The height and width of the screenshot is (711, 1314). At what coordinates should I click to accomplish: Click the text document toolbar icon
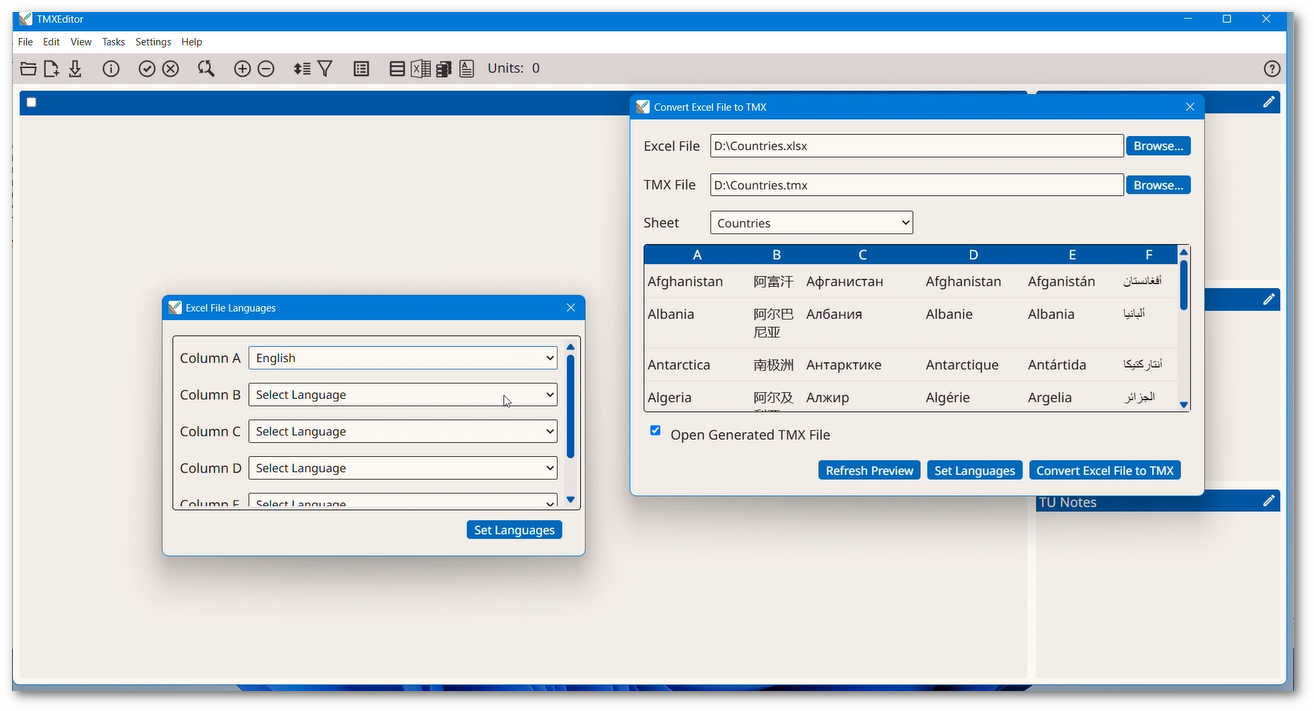[467, 69]
